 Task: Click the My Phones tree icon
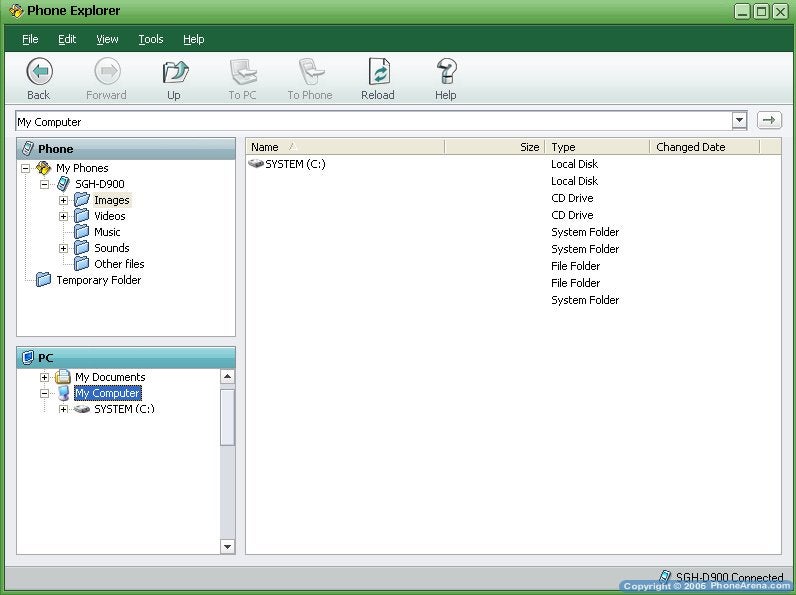click(x=44, y=168)
